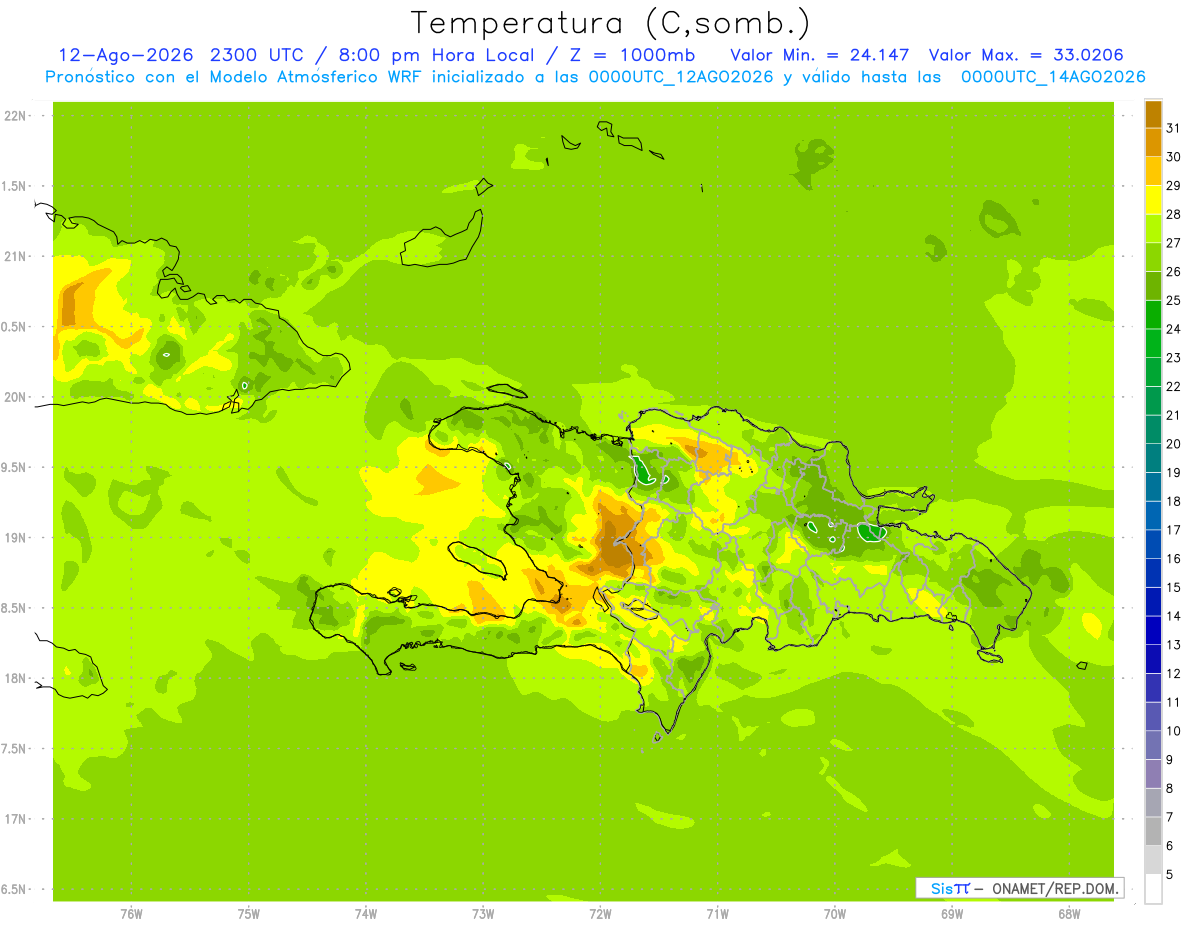Select the lime legend block between 27 and 28
Image resolution: width=1200 pixels, height=927 pixels.
coord(1153,228)
